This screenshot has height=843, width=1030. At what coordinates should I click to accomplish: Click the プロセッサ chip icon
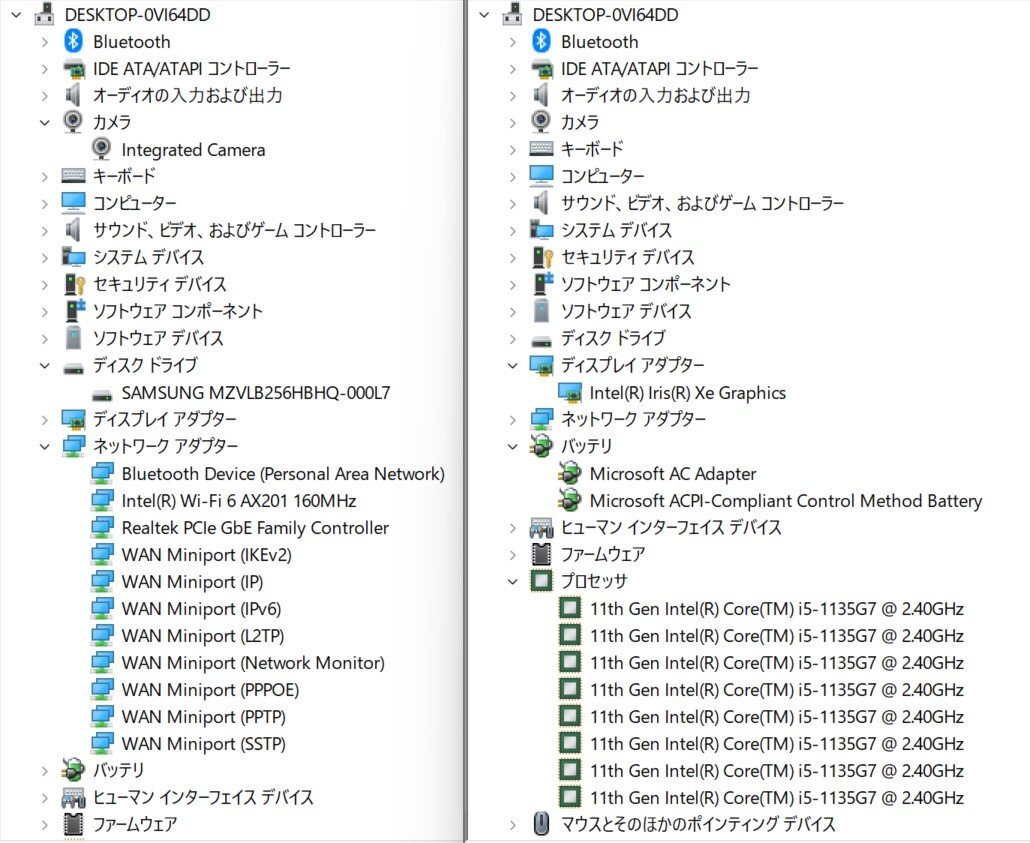click(x=541, y=581)
